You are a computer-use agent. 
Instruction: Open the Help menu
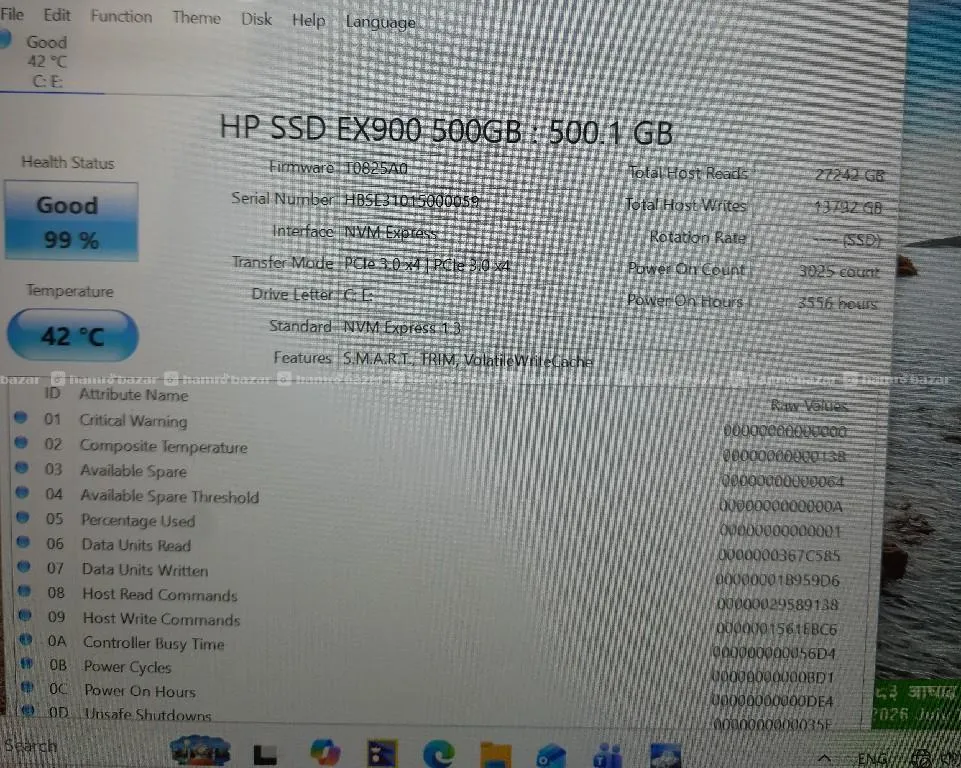coord(308,20)
